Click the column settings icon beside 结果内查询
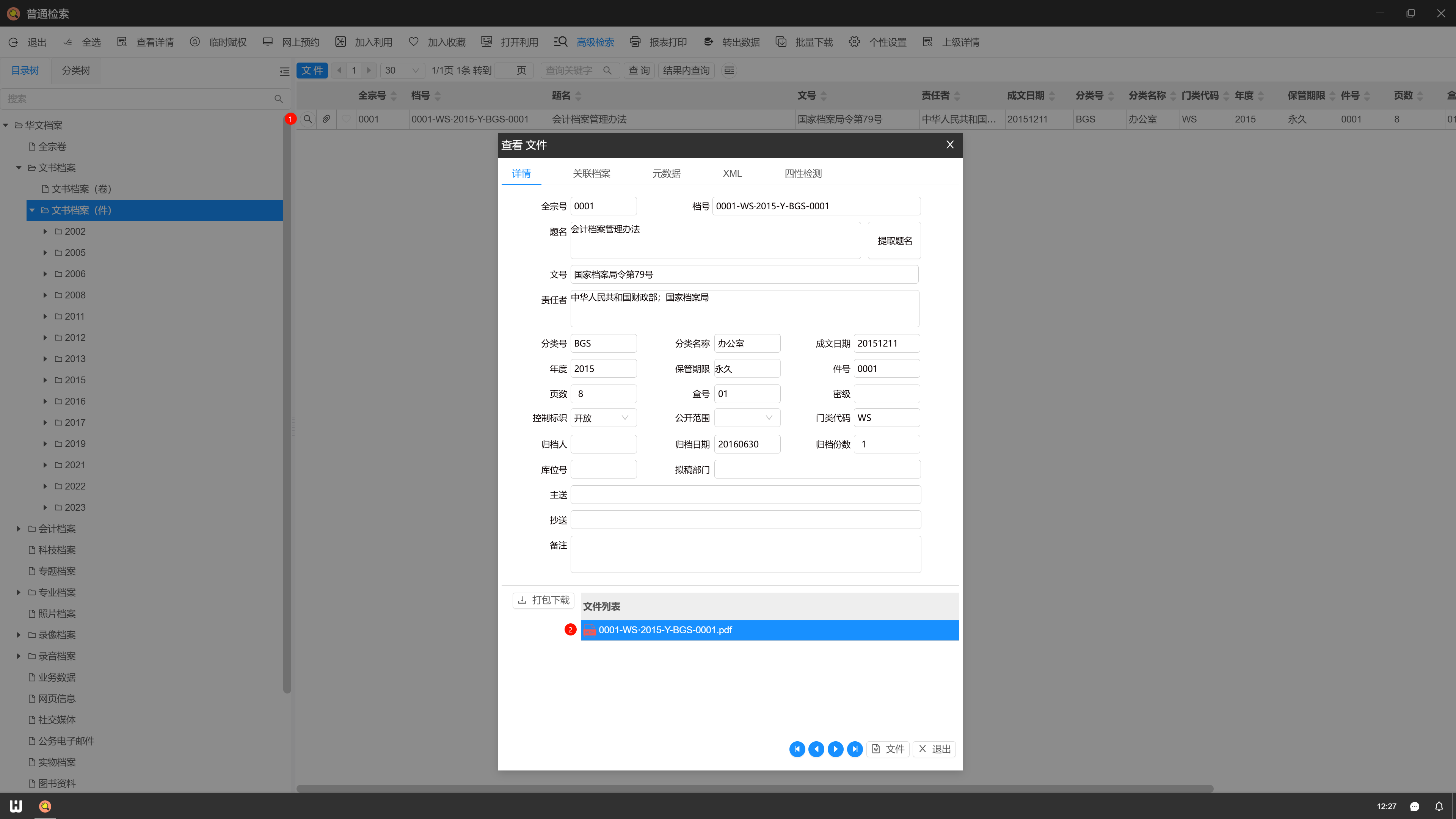 tap(729, 70)
